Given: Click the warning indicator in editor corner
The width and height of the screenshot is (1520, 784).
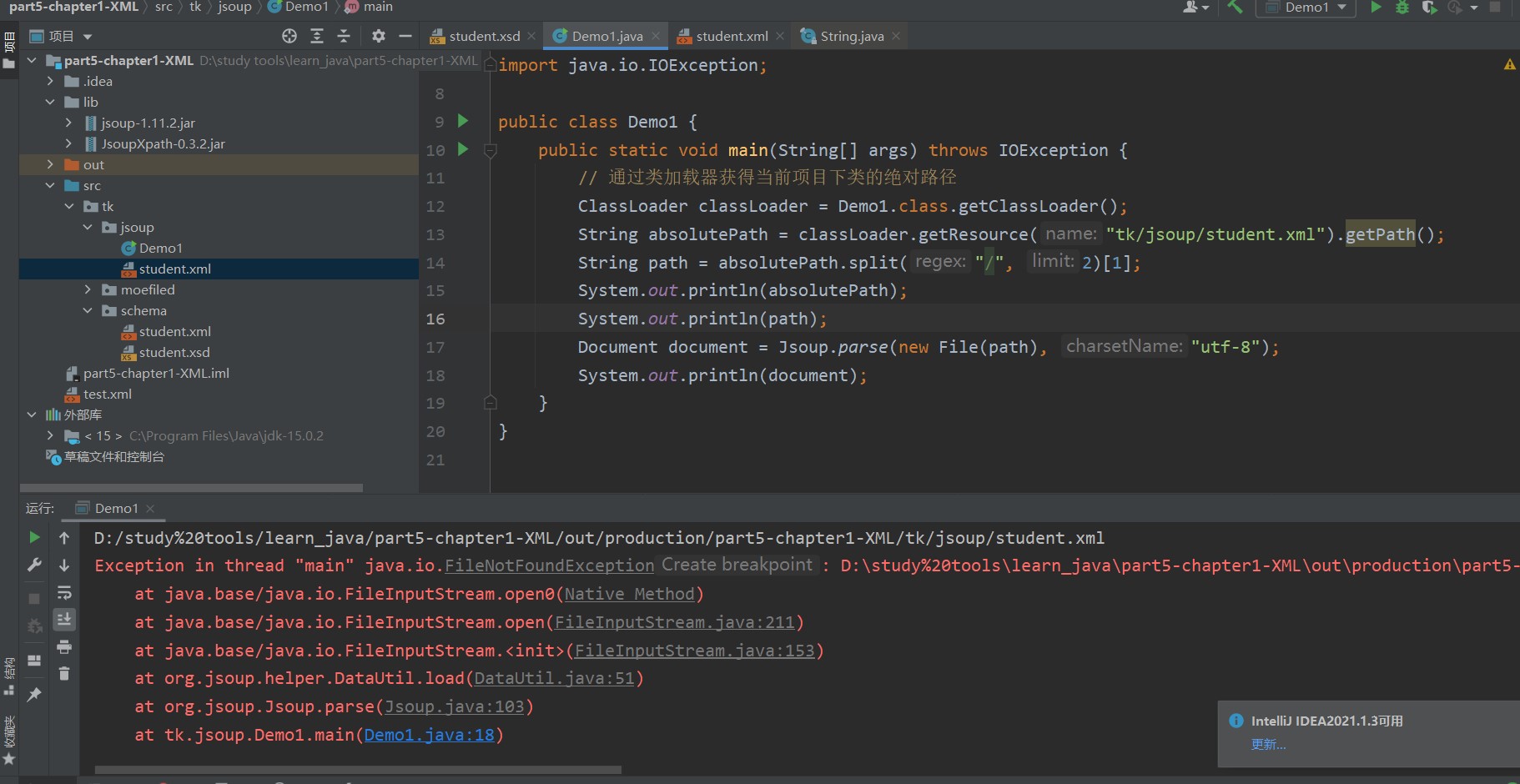Looking at the screenshot, I should (x=1509, y=64).
